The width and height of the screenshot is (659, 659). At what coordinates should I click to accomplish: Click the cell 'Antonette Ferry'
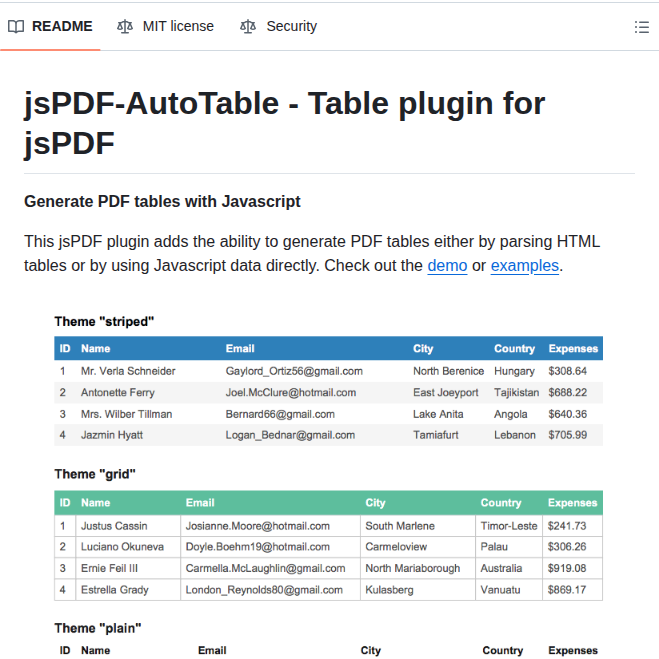pos(118,393)
